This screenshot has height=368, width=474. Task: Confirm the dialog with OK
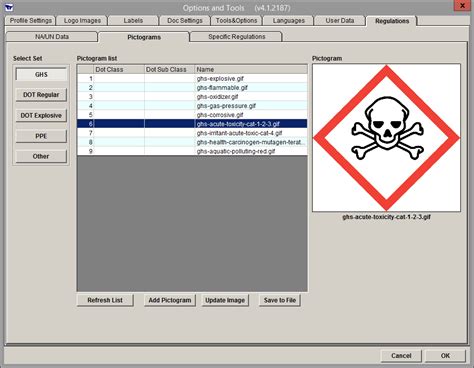click(445, 356)
